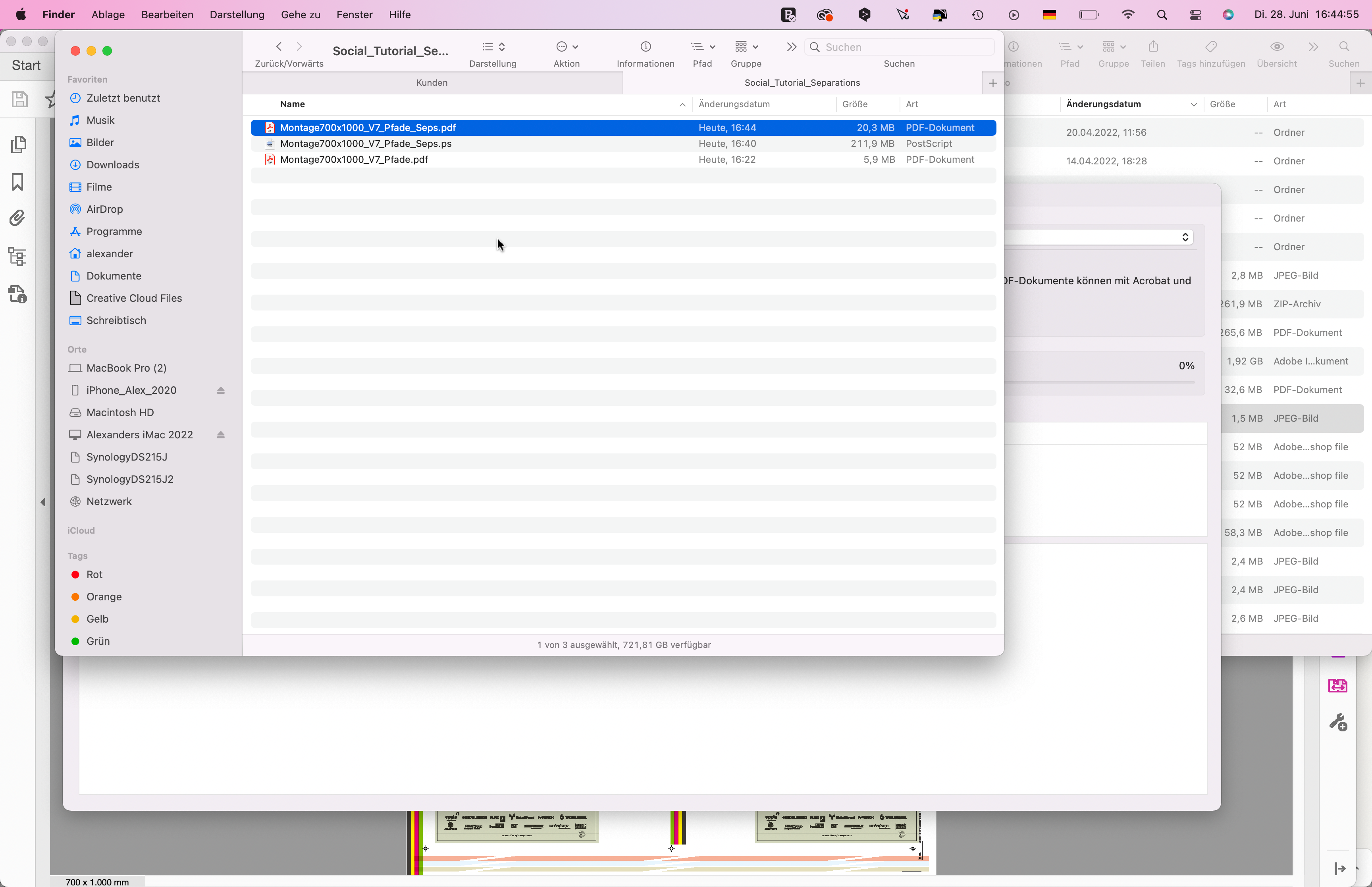Image resolution: width=1372 pixels, height=887 pixels.
Task: Switch to the Kunden tab
Action: click(x=432, y=83)
